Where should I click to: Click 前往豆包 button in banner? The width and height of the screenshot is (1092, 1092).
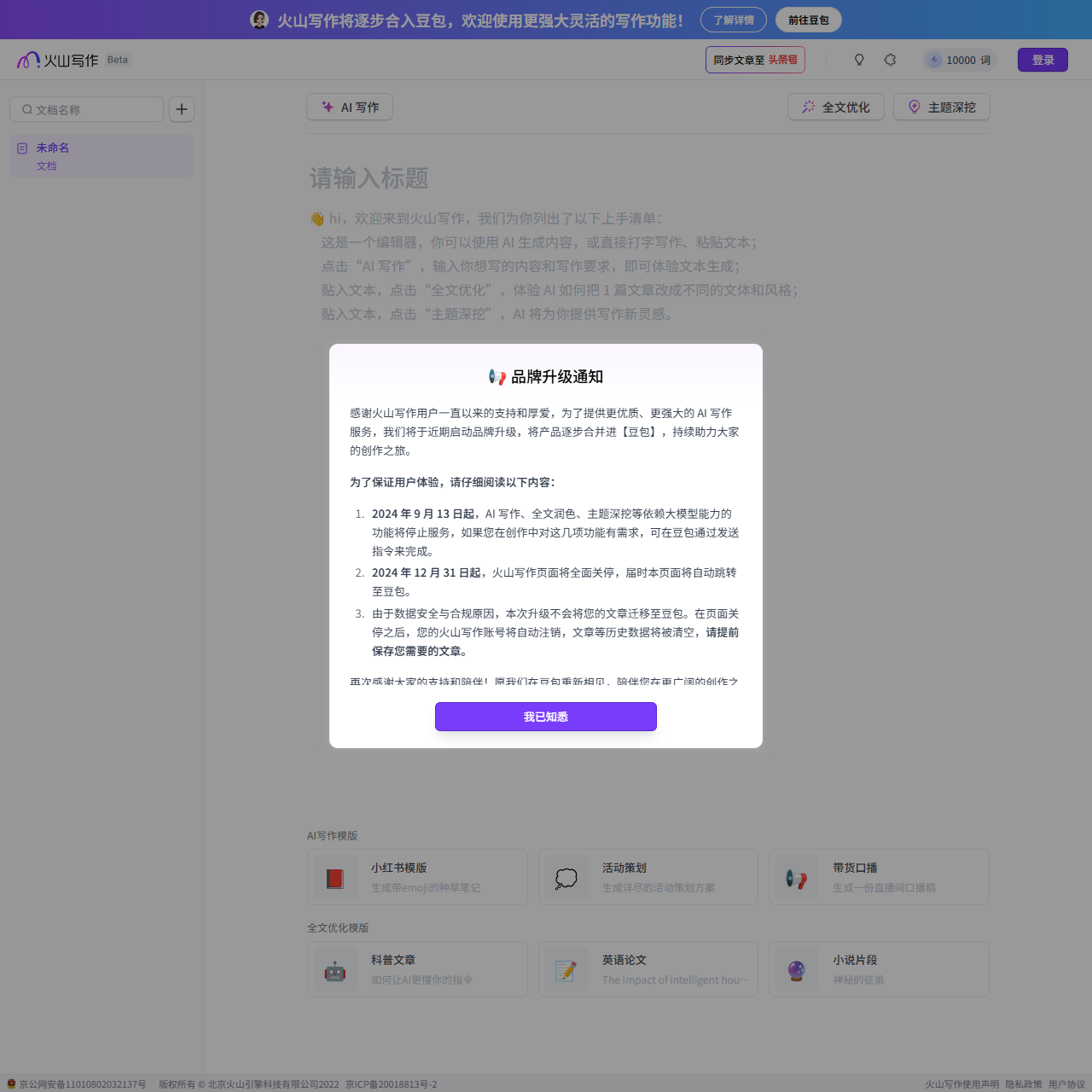click(x=808, y=20)
